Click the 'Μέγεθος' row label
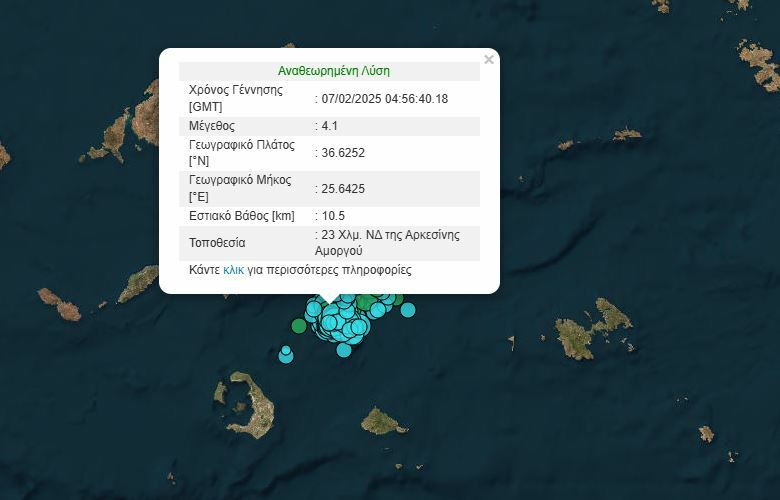This screenshot has height=500, width=780. point(212,126)
